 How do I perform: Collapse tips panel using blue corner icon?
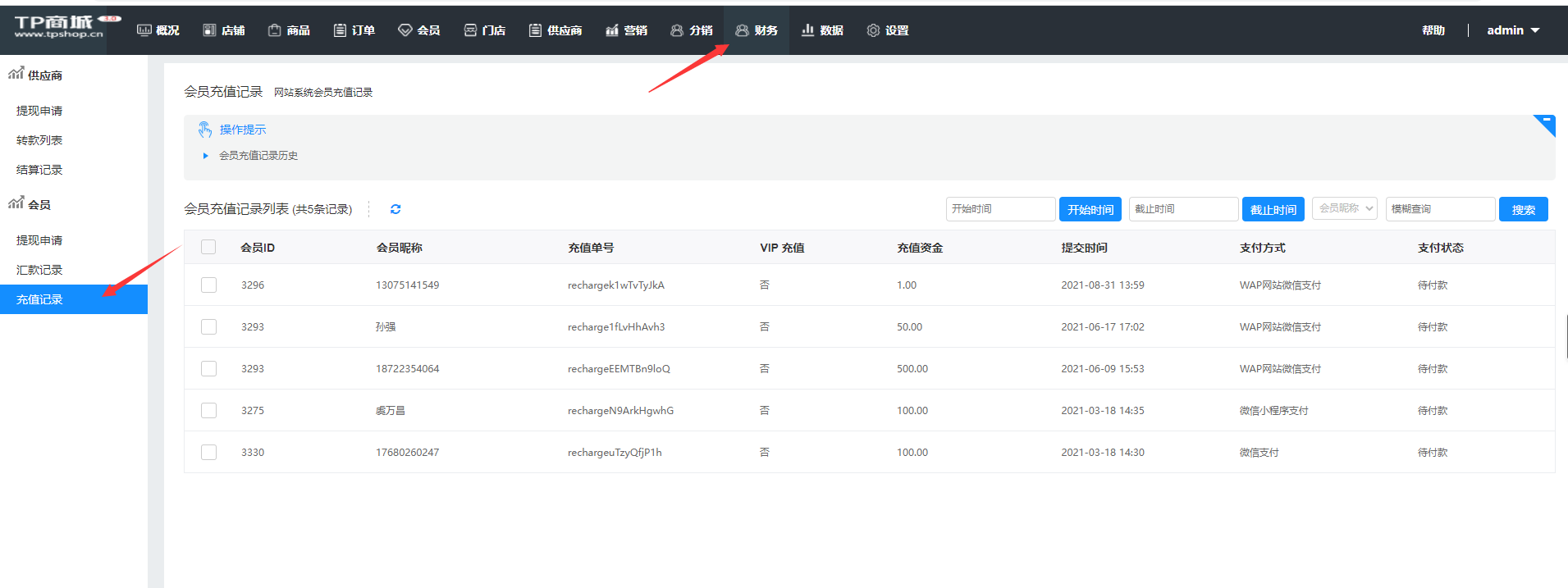point(1546,123)
